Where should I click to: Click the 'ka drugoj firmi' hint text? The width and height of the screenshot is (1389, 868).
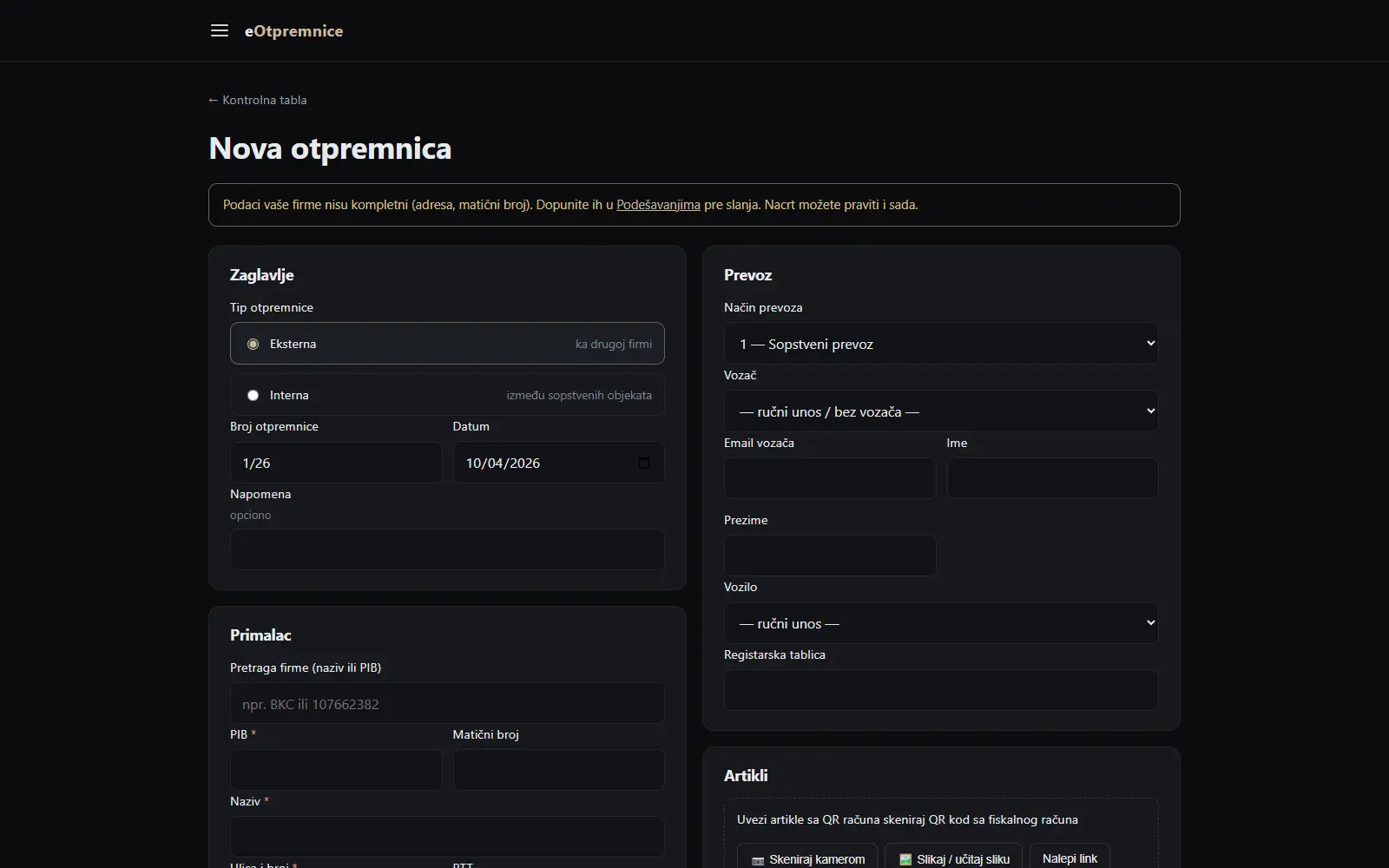(x=614, y=344)
